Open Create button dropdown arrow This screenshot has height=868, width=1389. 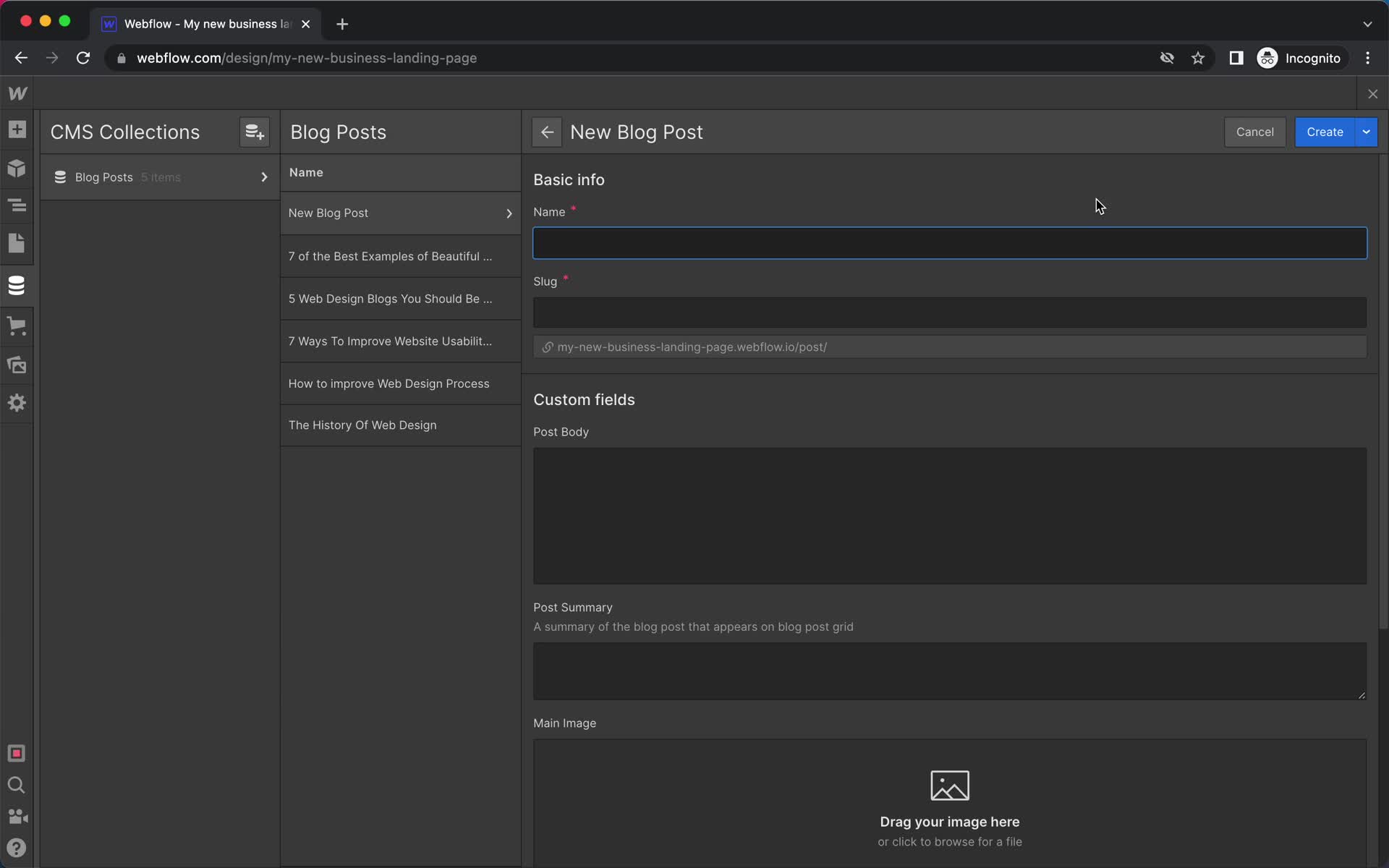coord(1366,132)
